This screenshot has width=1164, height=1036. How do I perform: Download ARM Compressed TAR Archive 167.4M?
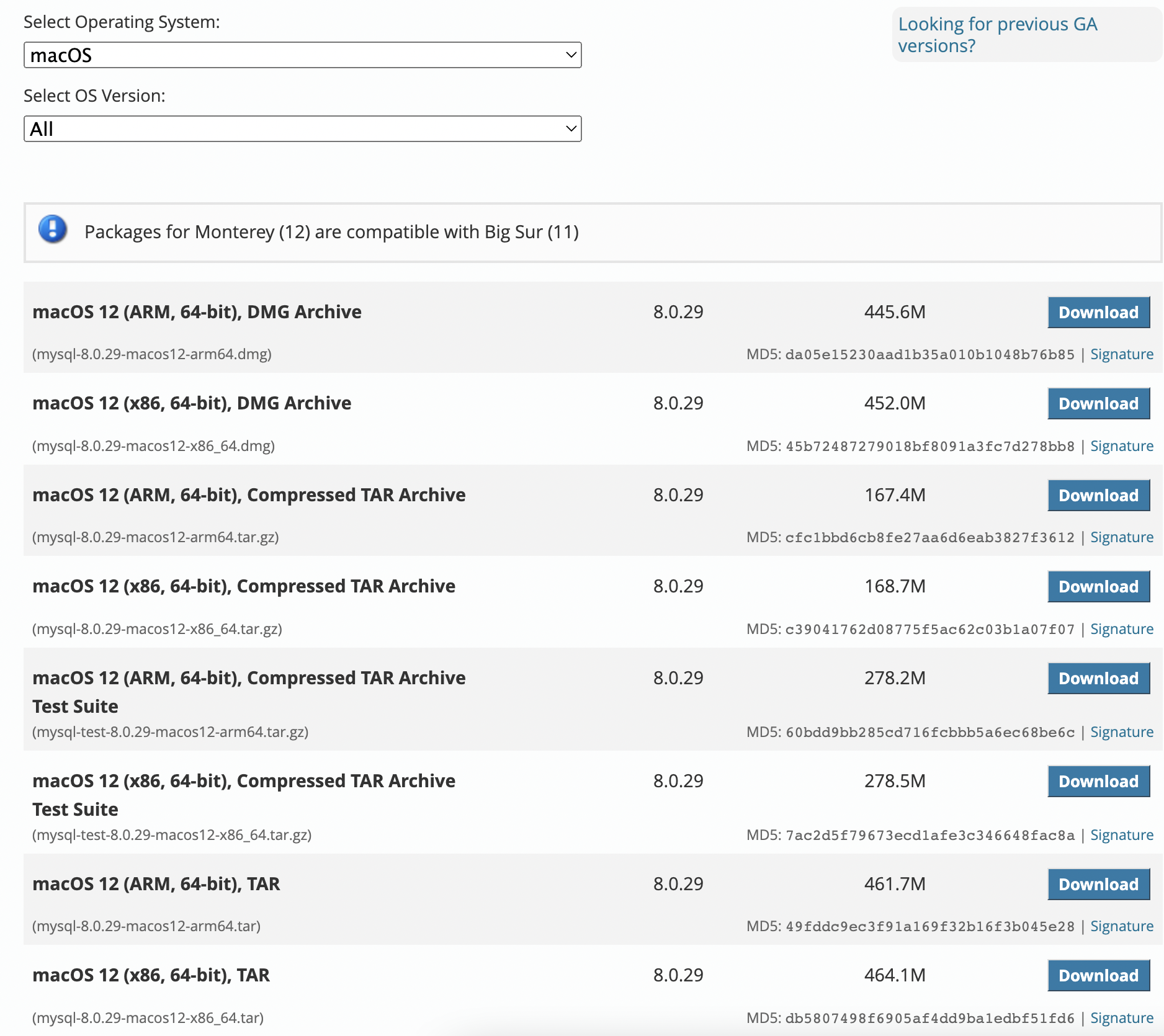1098,495
